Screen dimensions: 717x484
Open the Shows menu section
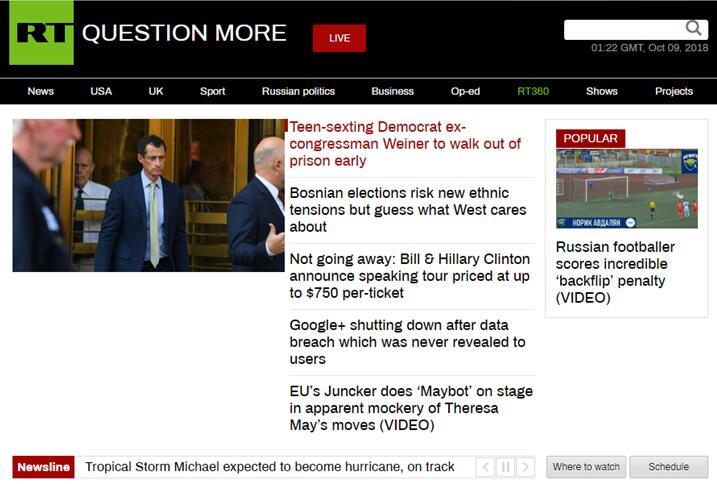602,91
